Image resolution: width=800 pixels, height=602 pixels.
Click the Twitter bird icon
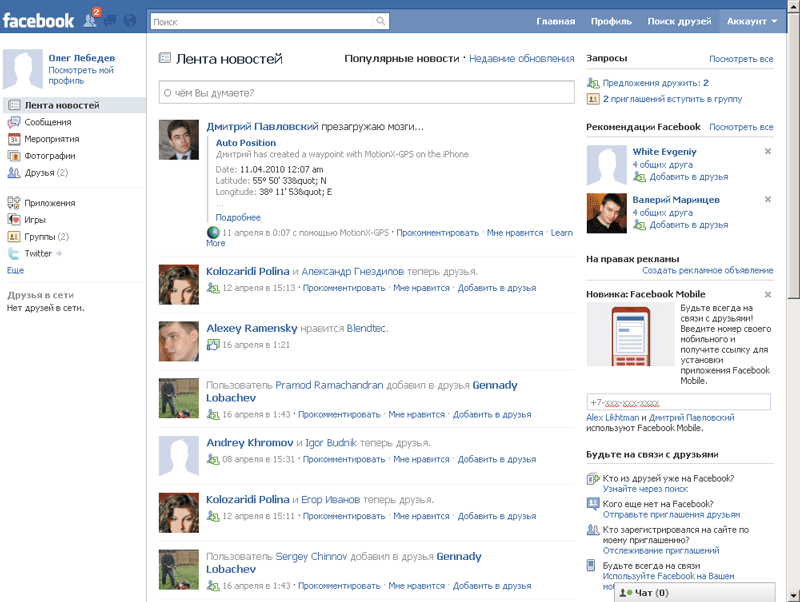(14, 253)
